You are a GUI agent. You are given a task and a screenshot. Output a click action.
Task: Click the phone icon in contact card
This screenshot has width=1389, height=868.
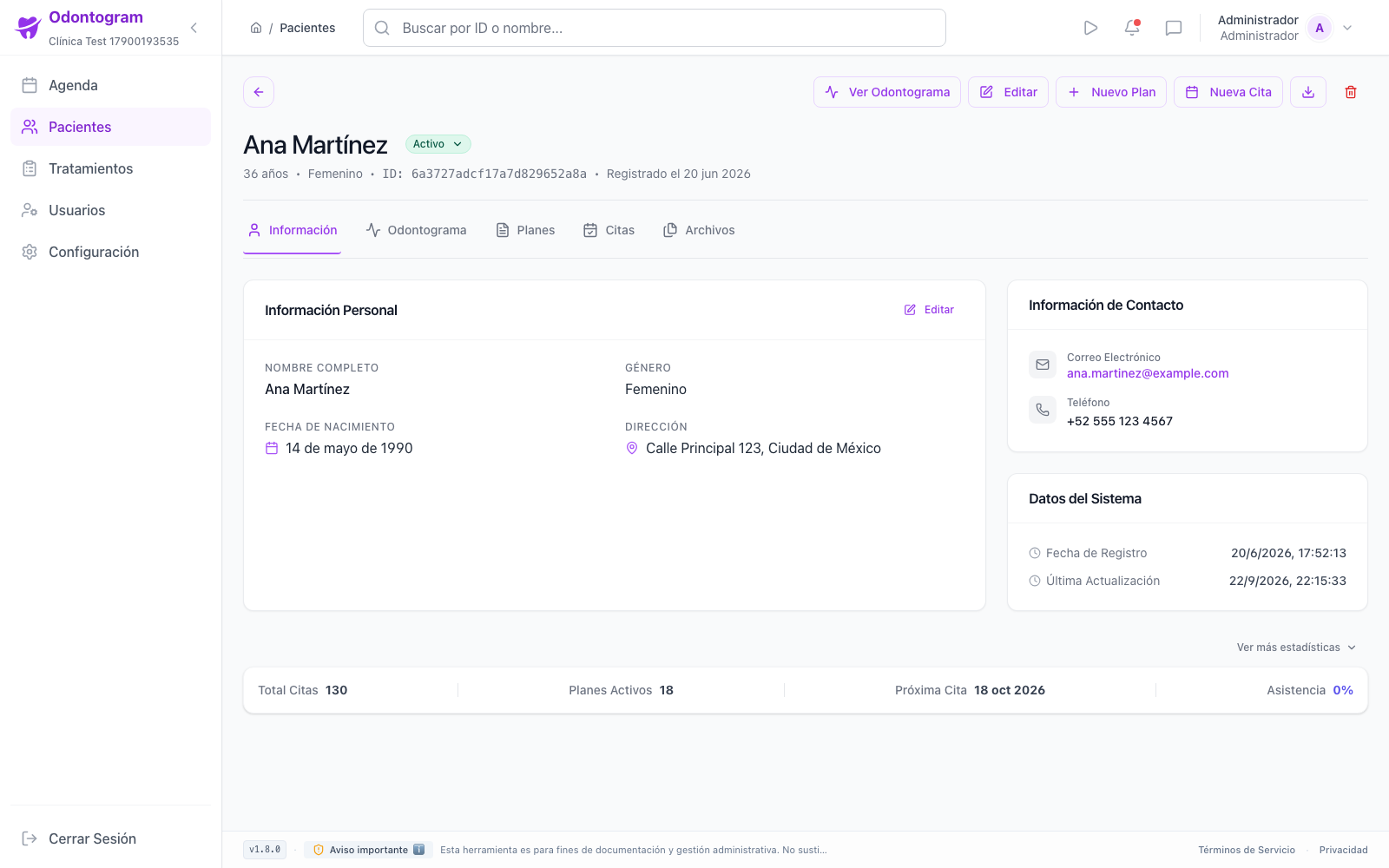(1043, 410)
